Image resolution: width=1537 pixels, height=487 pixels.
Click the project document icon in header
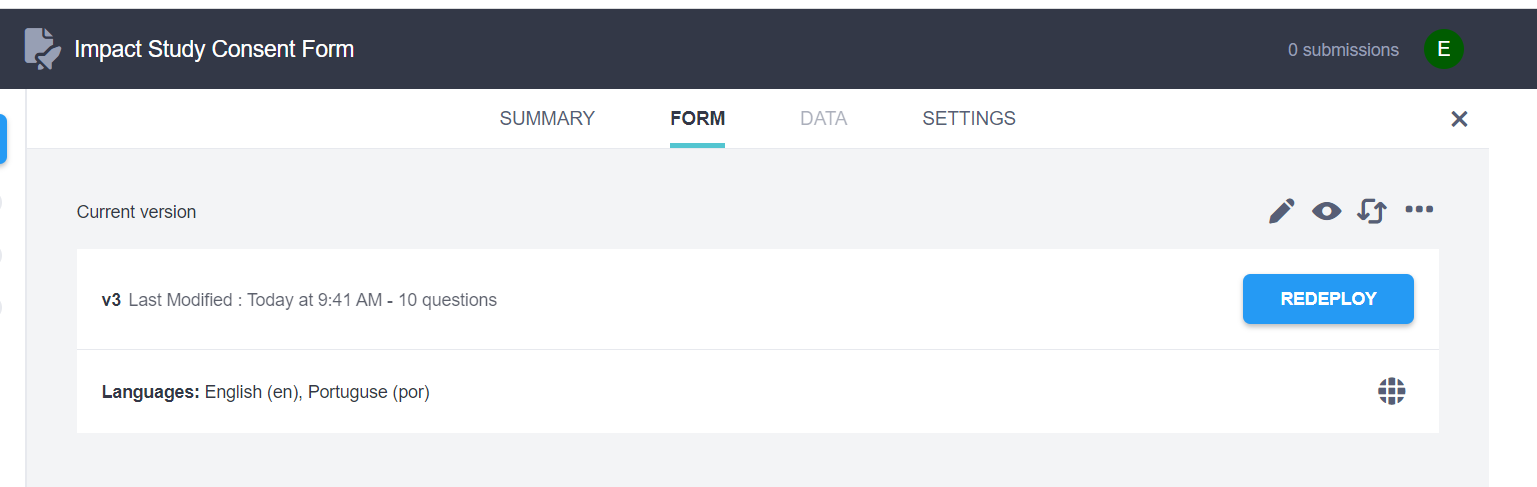pyautogui.click(x=42, y=49)
